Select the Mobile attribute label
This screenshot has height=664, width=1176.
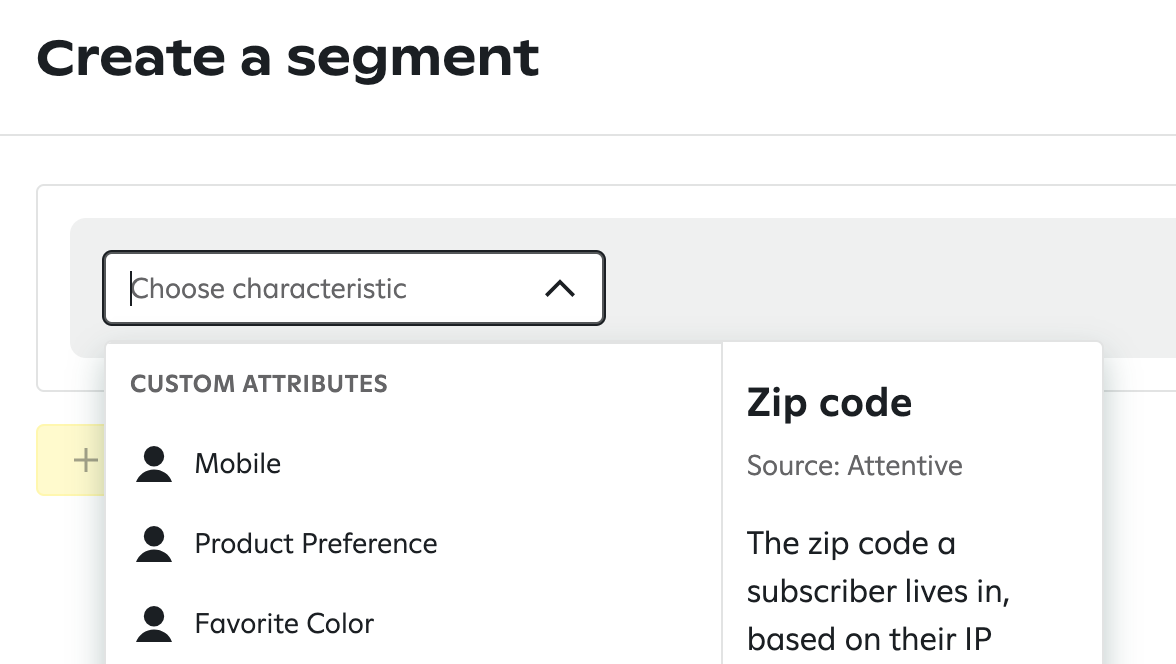point(238,464)
